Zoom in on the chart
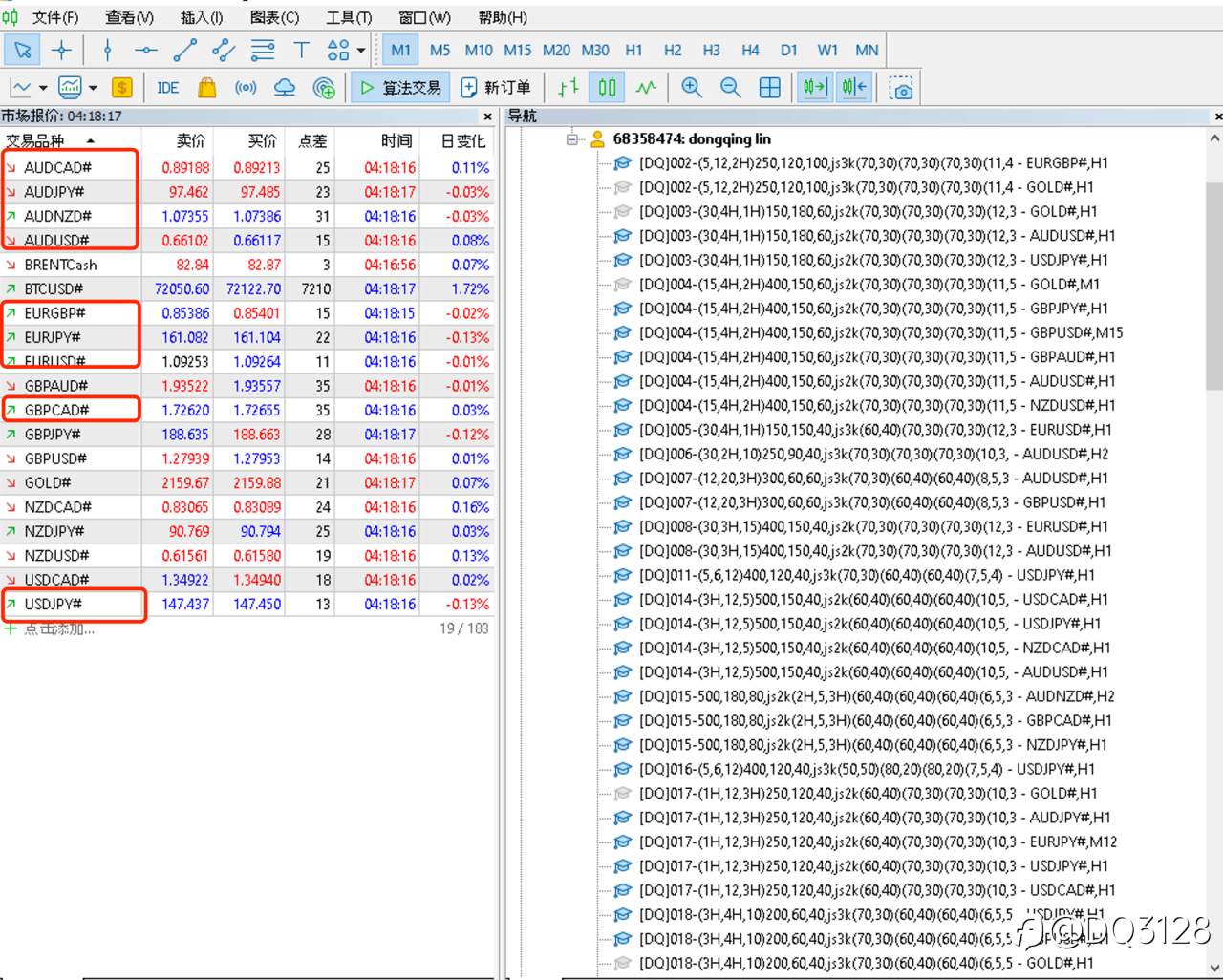Image resolution: width=1223 pixels, height=980 pixels. [692, 88]
